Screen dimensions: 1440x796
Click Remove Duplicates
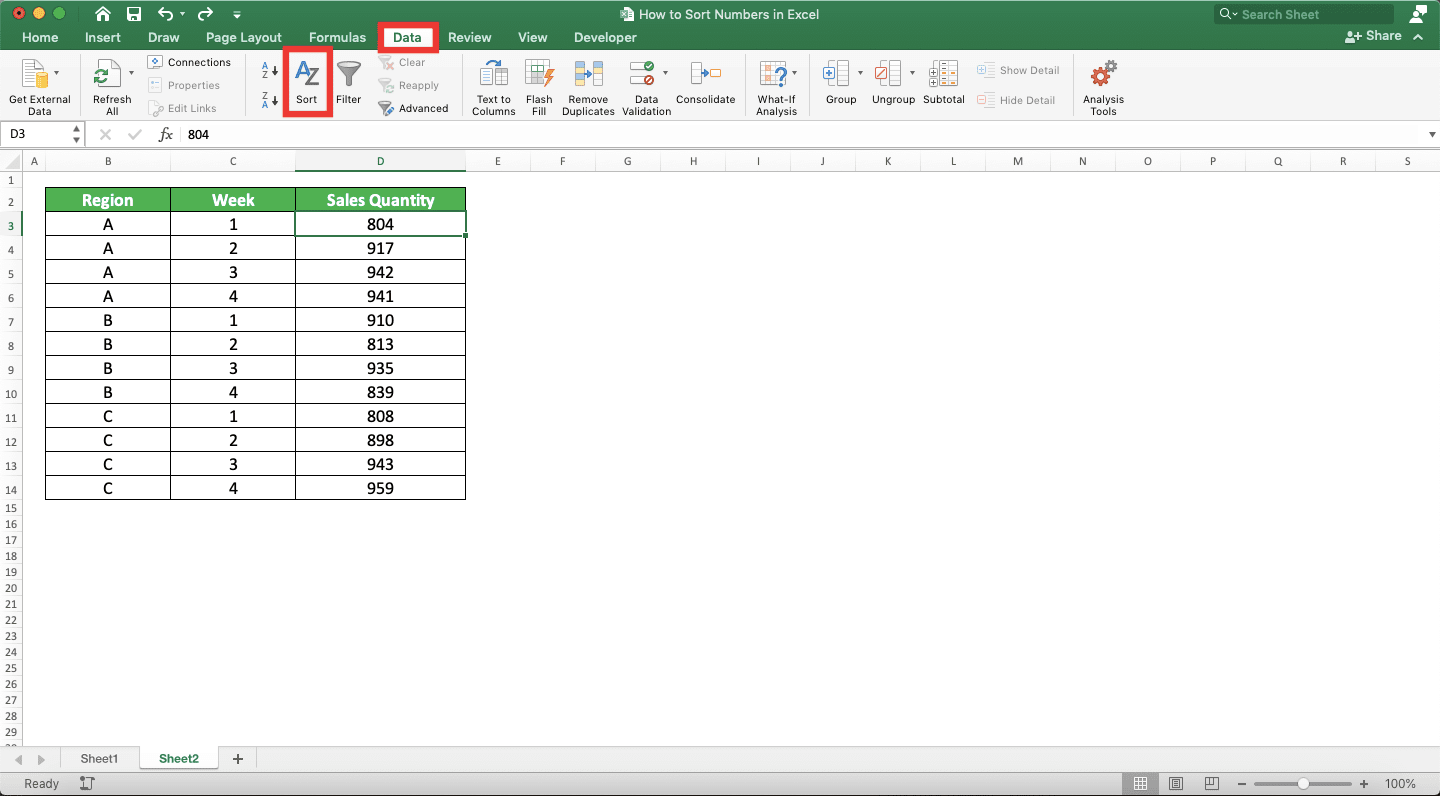(x=588, y=87)
